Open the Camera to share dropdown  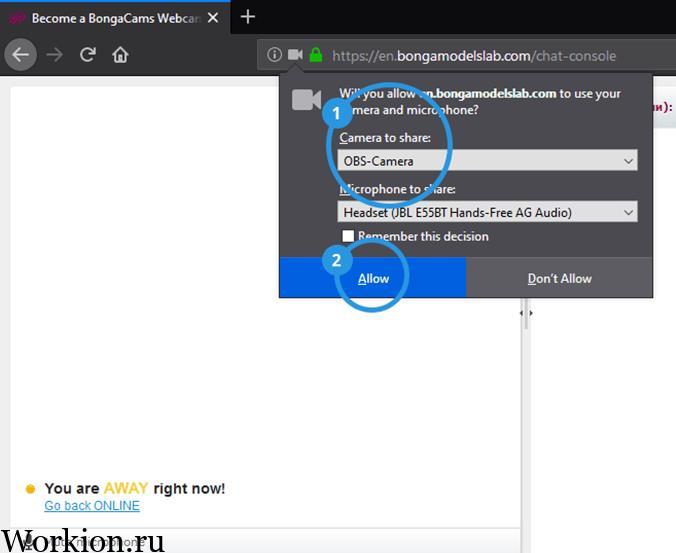coord(487,160)
